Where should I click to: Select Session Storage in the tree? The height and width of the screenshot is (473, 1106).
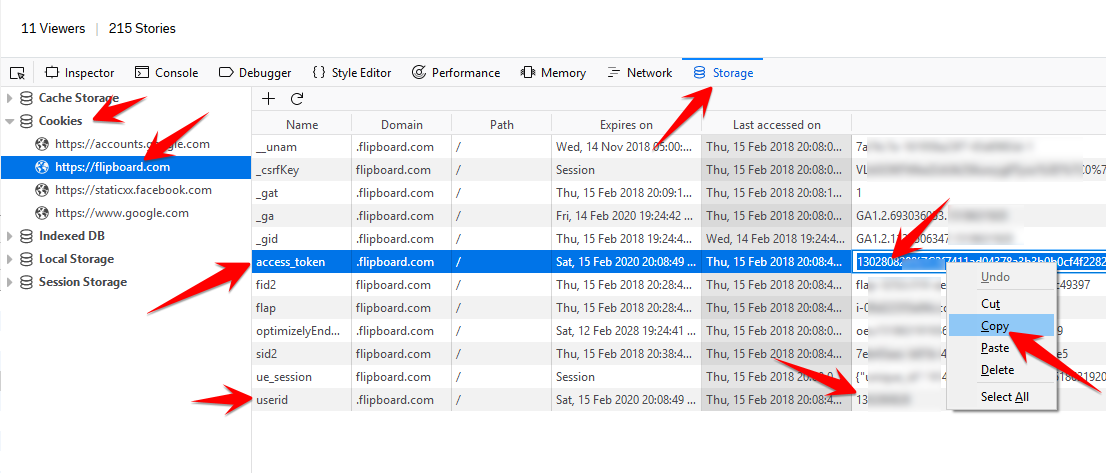[83, 282]
